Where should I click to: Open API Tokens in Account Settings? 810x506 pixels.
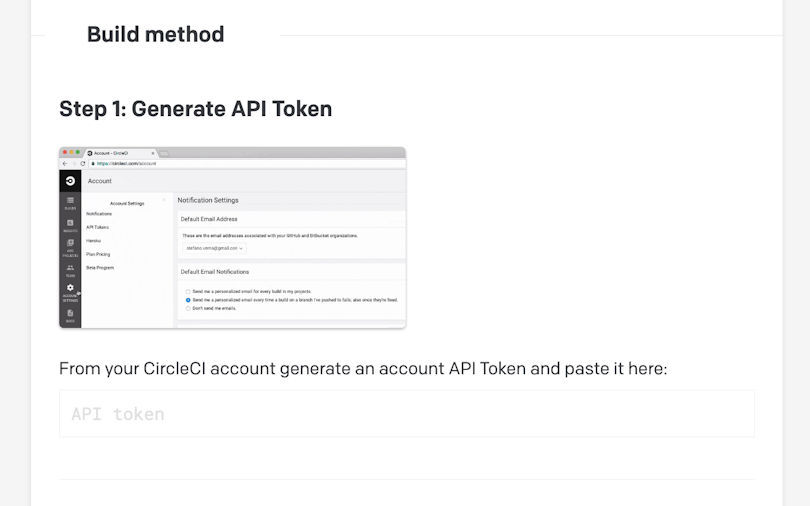98,227
